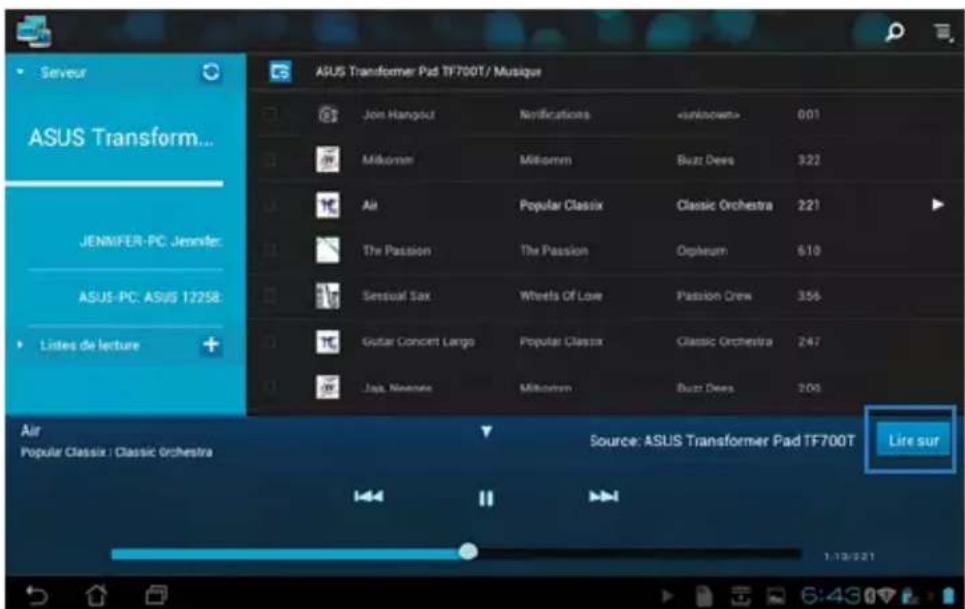Click the Wheels Of Love album name
This screenshot has width=965, height=609.
(561, 297)
